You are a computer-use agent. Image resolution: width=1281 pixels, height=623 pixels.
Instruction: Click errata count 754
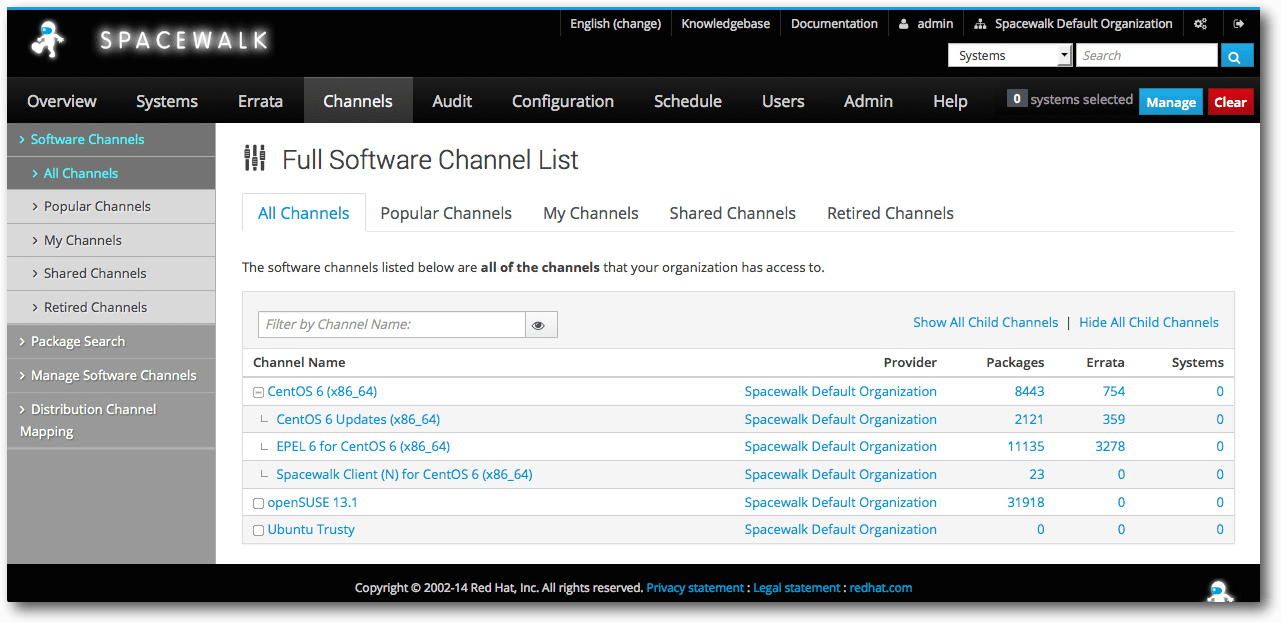pyautogui.click(x=1114, y=391)
